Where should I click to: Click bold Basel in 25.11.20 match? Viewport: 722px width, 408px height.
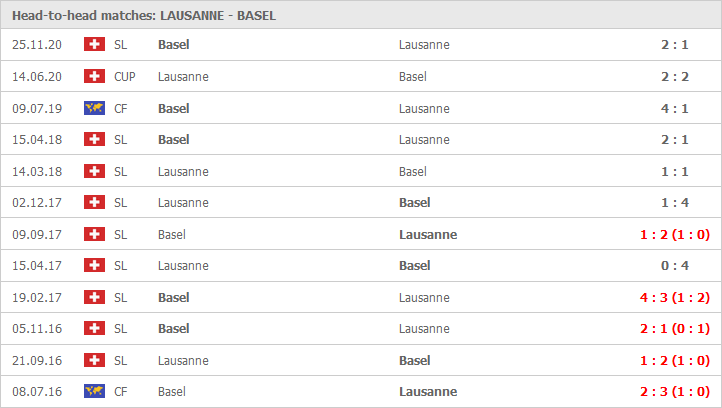(174, 45)
